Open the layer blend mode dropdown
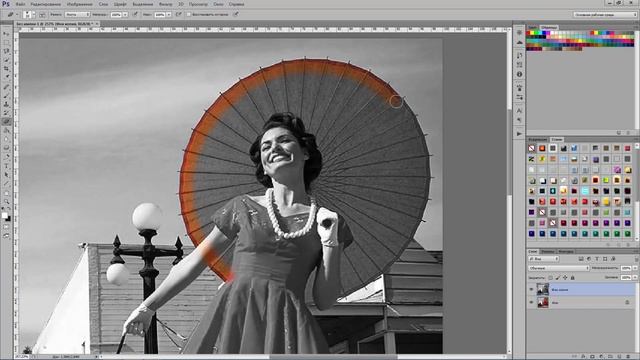Viewport: 640px width, 360px height. (559, 268)
